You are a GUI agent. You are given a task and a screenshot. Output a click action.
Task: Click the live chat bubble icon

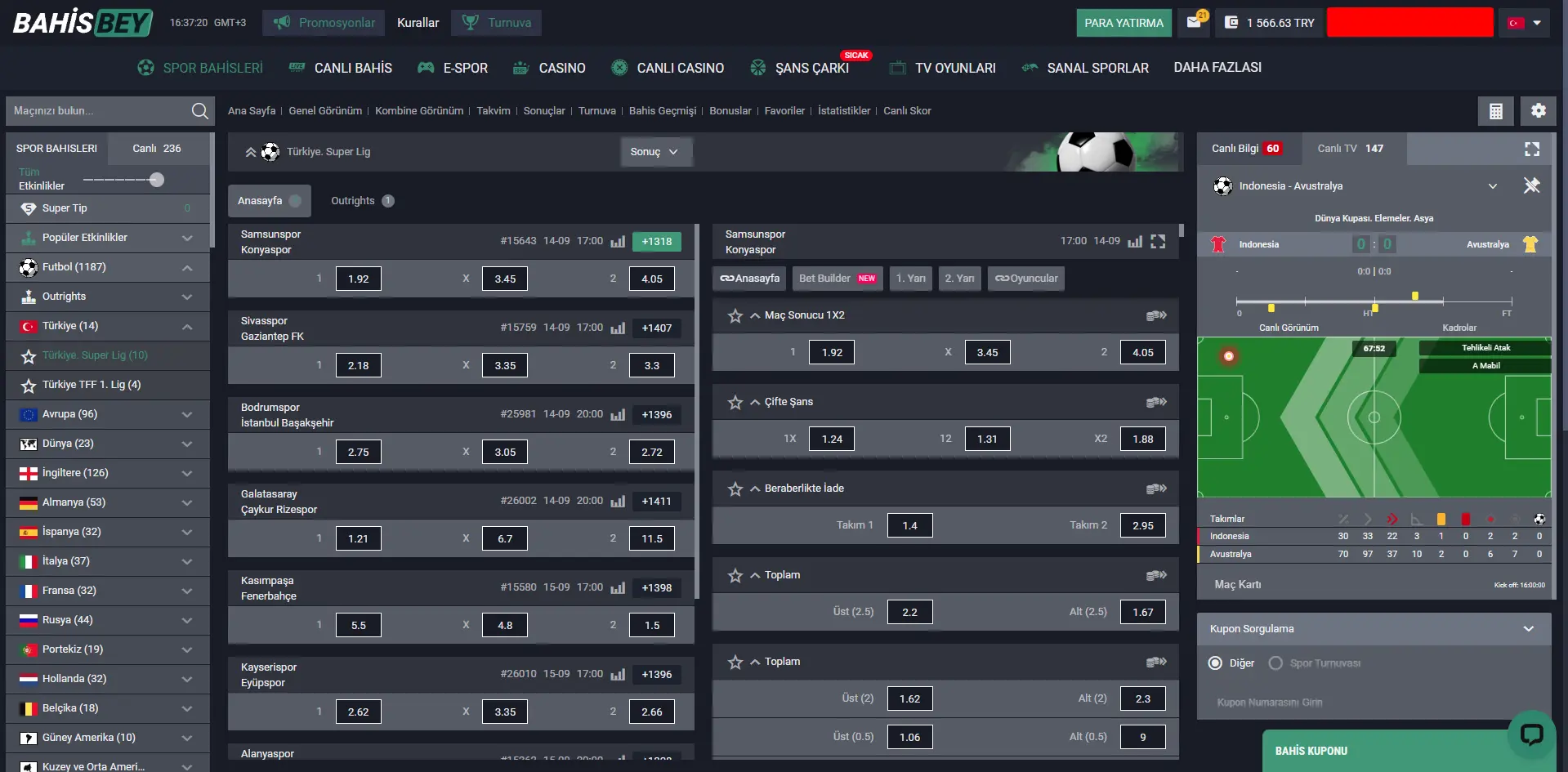(x=1531, y=734)
